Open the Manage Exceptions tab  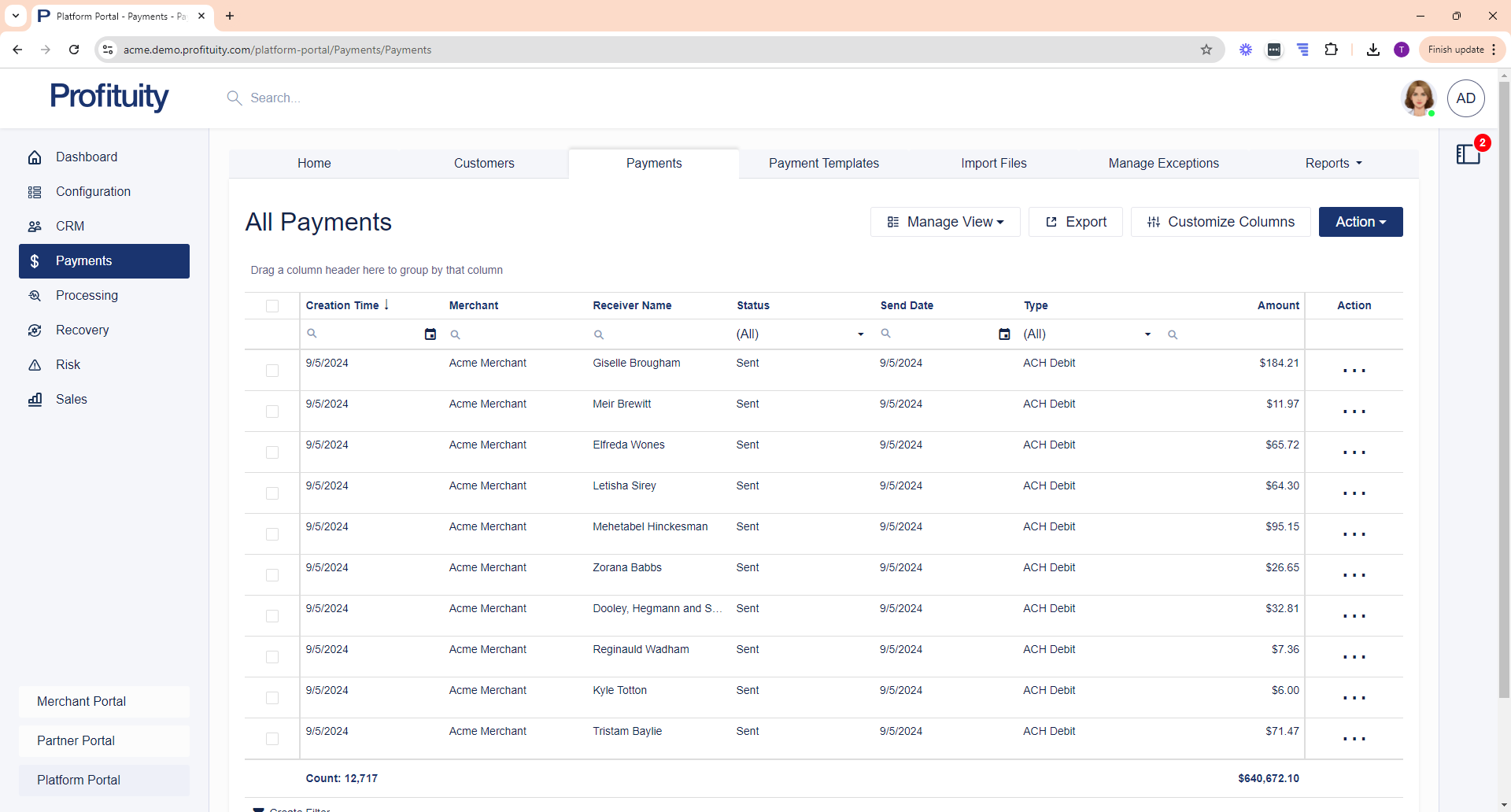(1163, 164)
